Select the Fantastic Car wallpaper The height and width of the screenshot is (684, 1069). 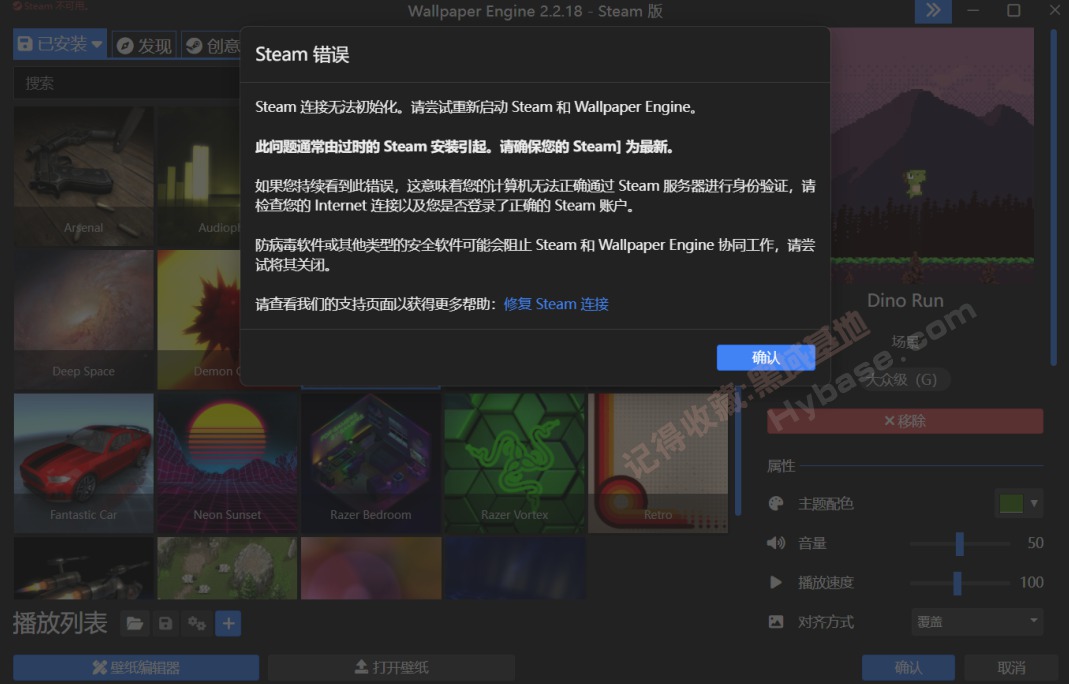pyautogui.click(x=83, y=463)
